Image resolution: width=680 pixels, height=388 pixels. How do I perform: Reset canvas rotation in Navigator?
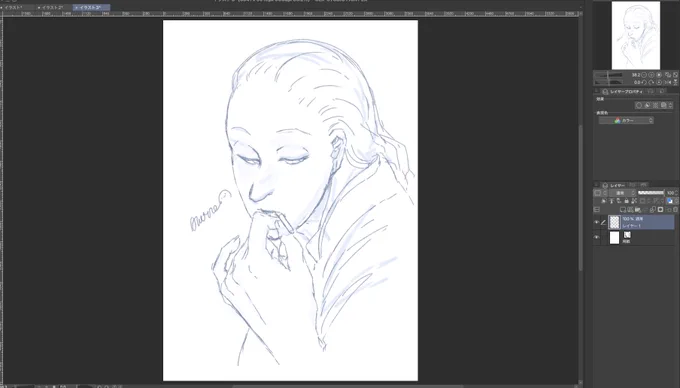click(659, 82)
